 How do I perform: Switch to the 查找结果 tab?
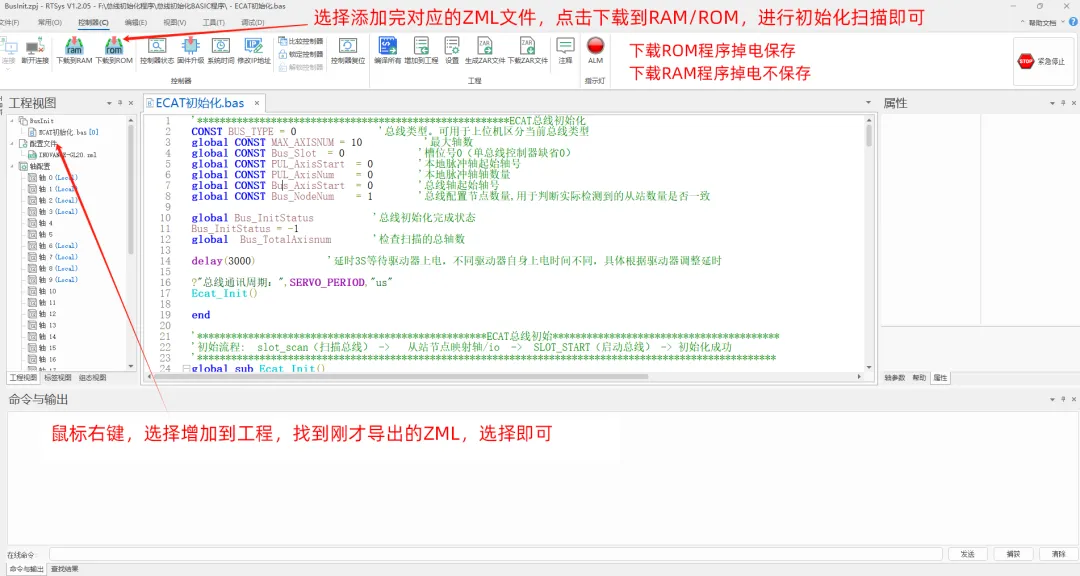pyautogui.click(x=65, y=569)
